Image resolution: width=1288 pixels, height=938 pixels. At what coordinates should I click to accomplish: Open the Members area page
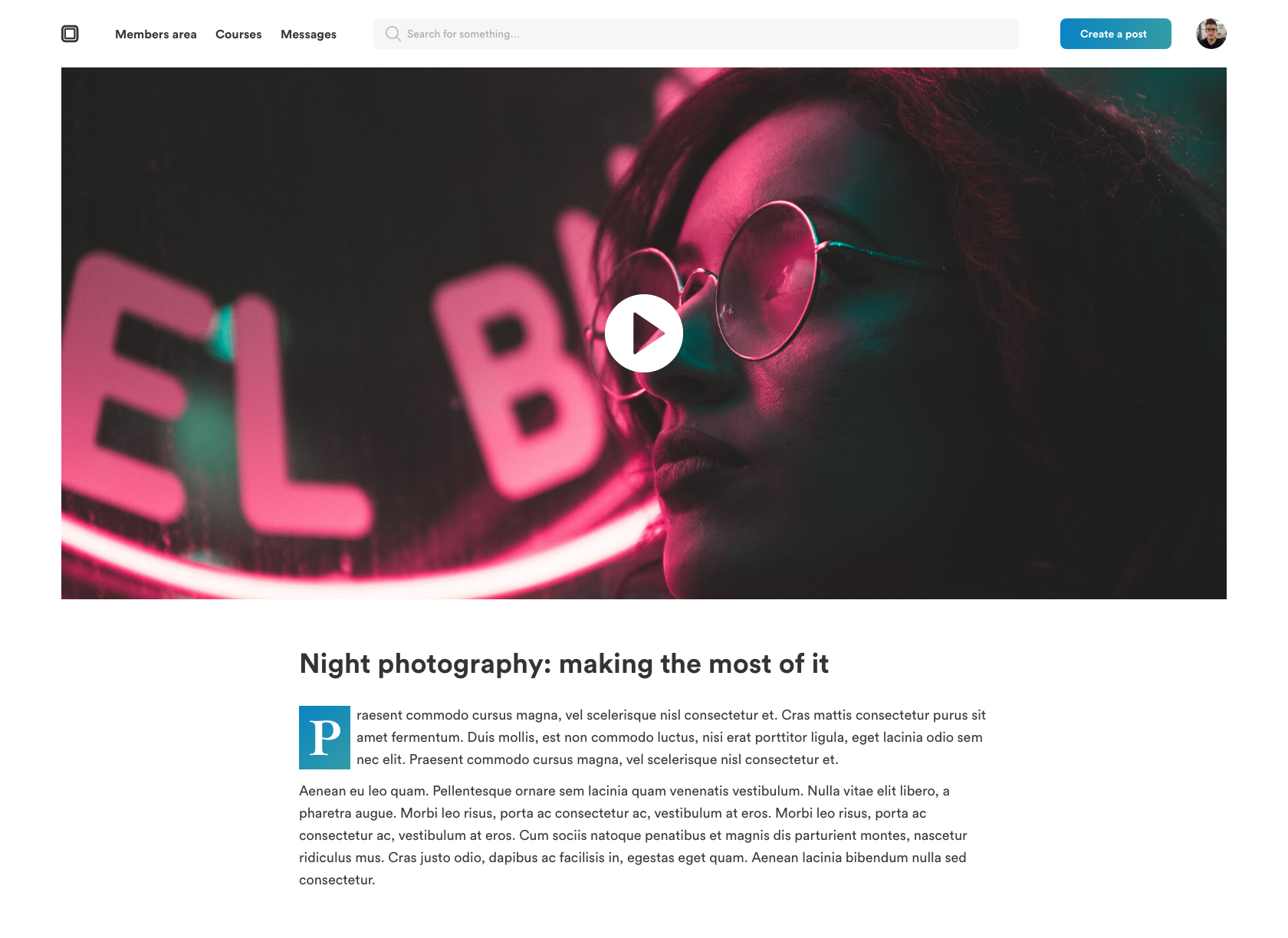point(156,34)
